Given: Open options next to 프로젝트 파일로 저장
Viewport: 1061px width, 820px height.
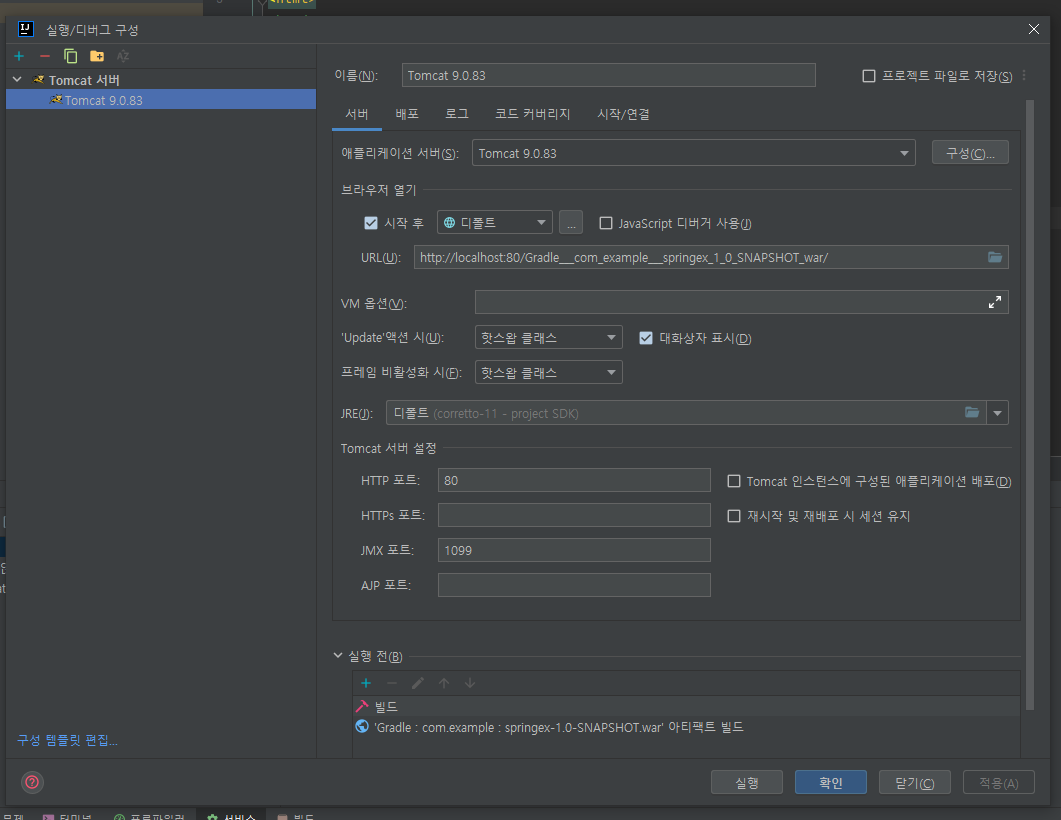Looking at the screenshot, I should click(x=1024, y=75).
